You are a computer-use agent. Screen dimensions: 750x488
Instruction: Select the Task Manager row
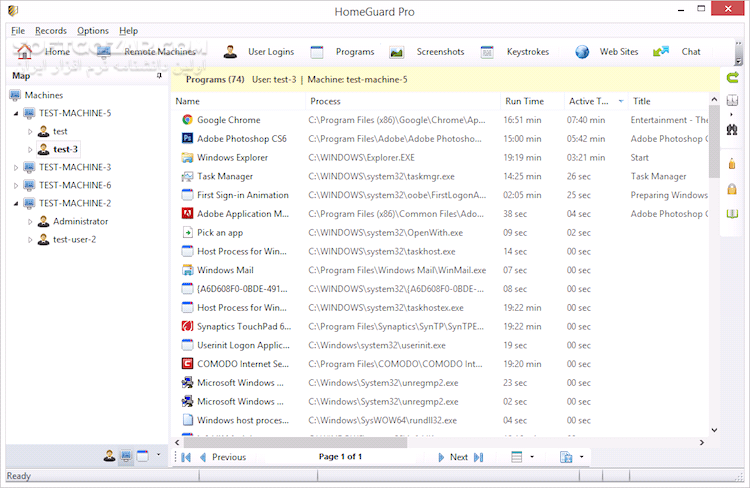pyautogui.click(x=440, y=177)
